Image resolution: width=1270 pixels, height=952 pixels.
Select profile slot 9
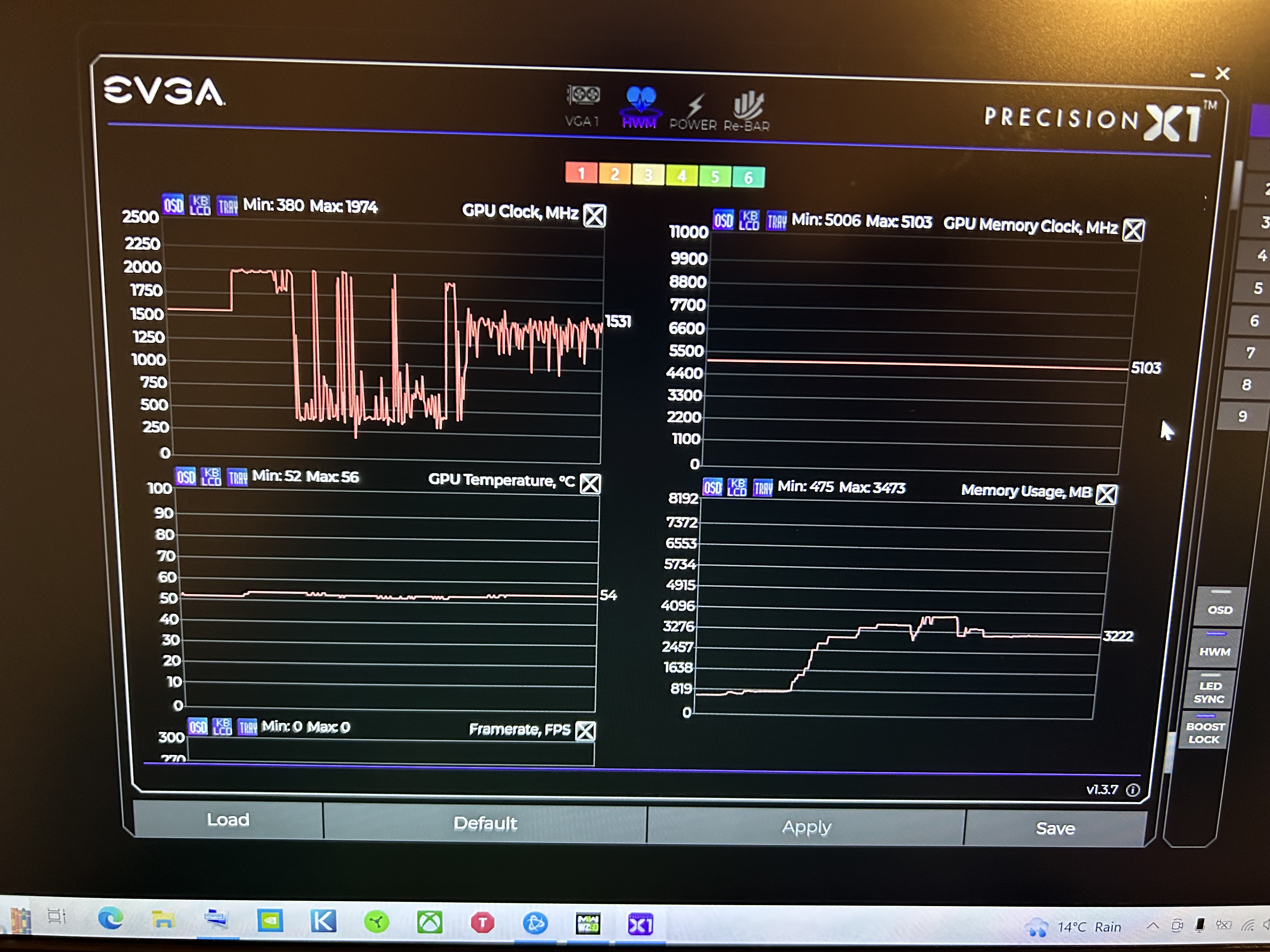(1242, 416)
